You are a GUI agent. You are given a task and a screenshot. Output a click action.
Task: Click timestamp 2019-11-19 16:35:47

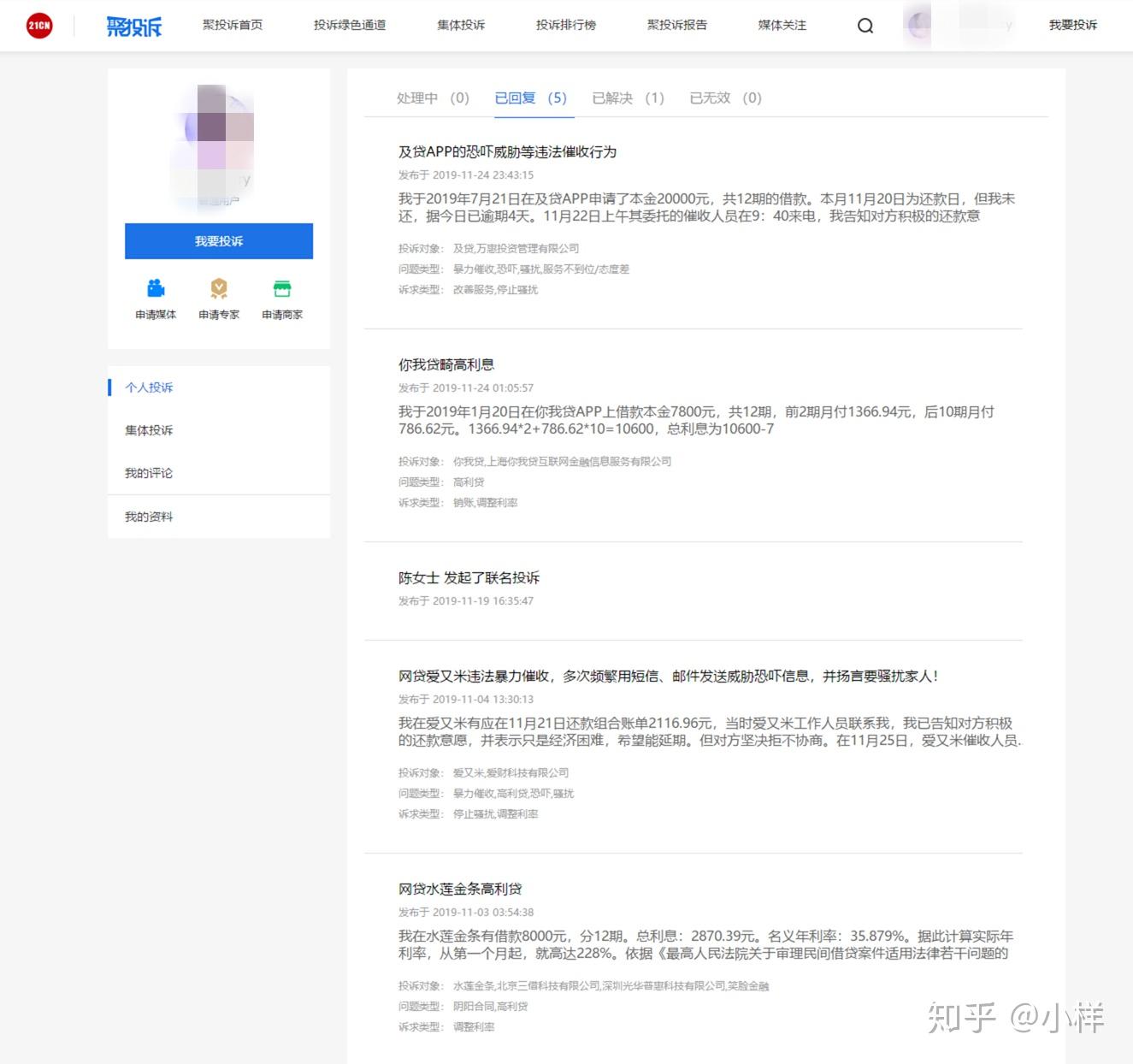click(x=483, y=601)
